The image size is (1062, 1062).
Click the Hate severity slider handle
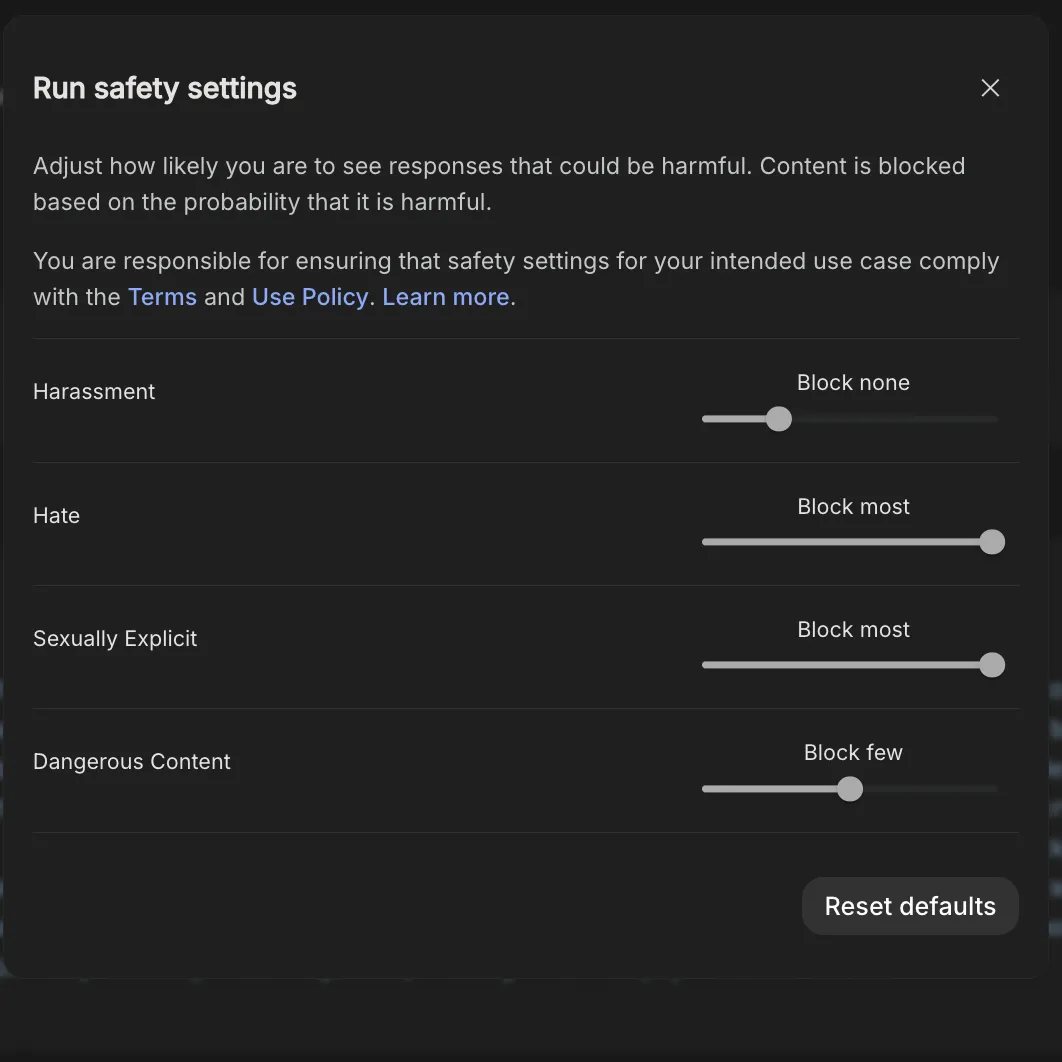coord(991,541)
